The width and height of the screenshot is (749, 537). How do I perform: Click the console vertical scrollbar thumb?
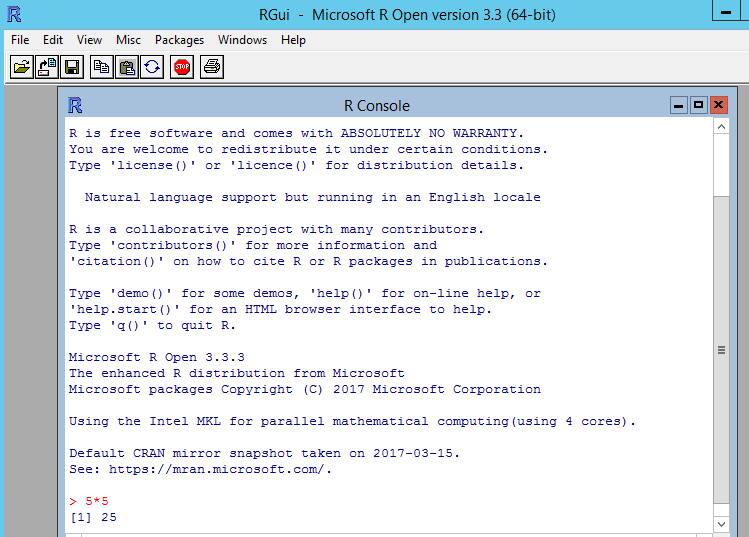click(721, 350)
